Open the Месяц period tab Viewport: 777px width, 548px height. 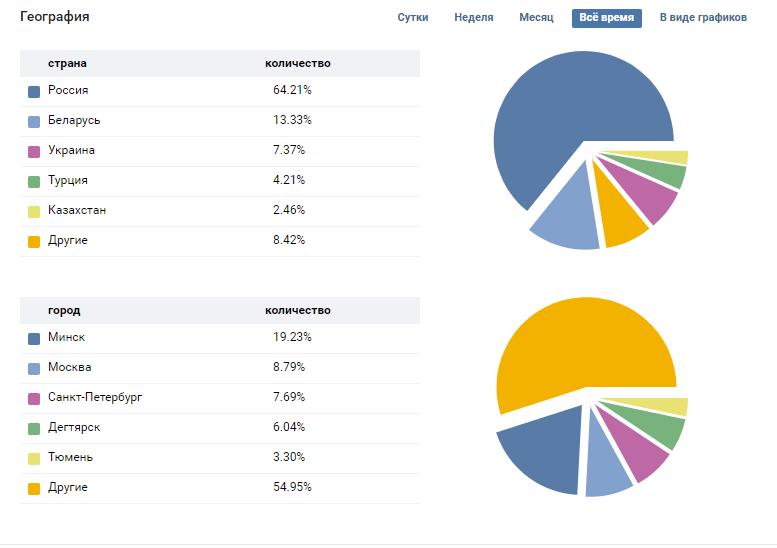(536, 18)
